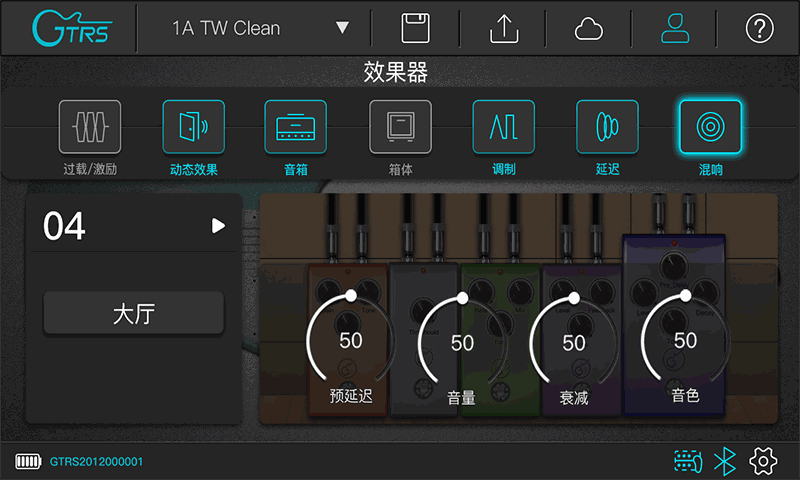Click the 动态效果 label
This screenshot has width=800, height=480.
click(194, 169)
